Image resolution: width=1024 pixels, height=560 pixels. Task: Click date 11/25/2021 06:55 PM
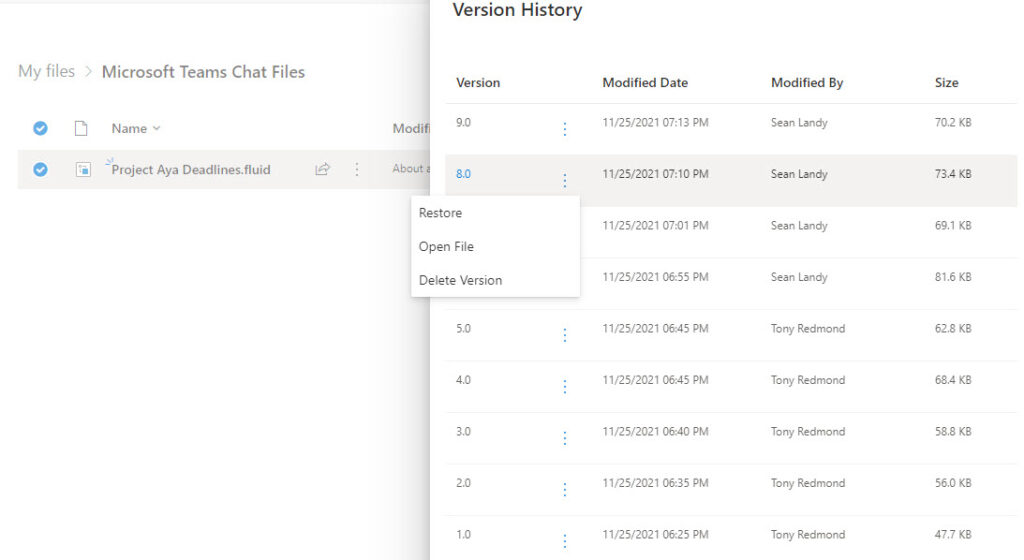(655, 277)
